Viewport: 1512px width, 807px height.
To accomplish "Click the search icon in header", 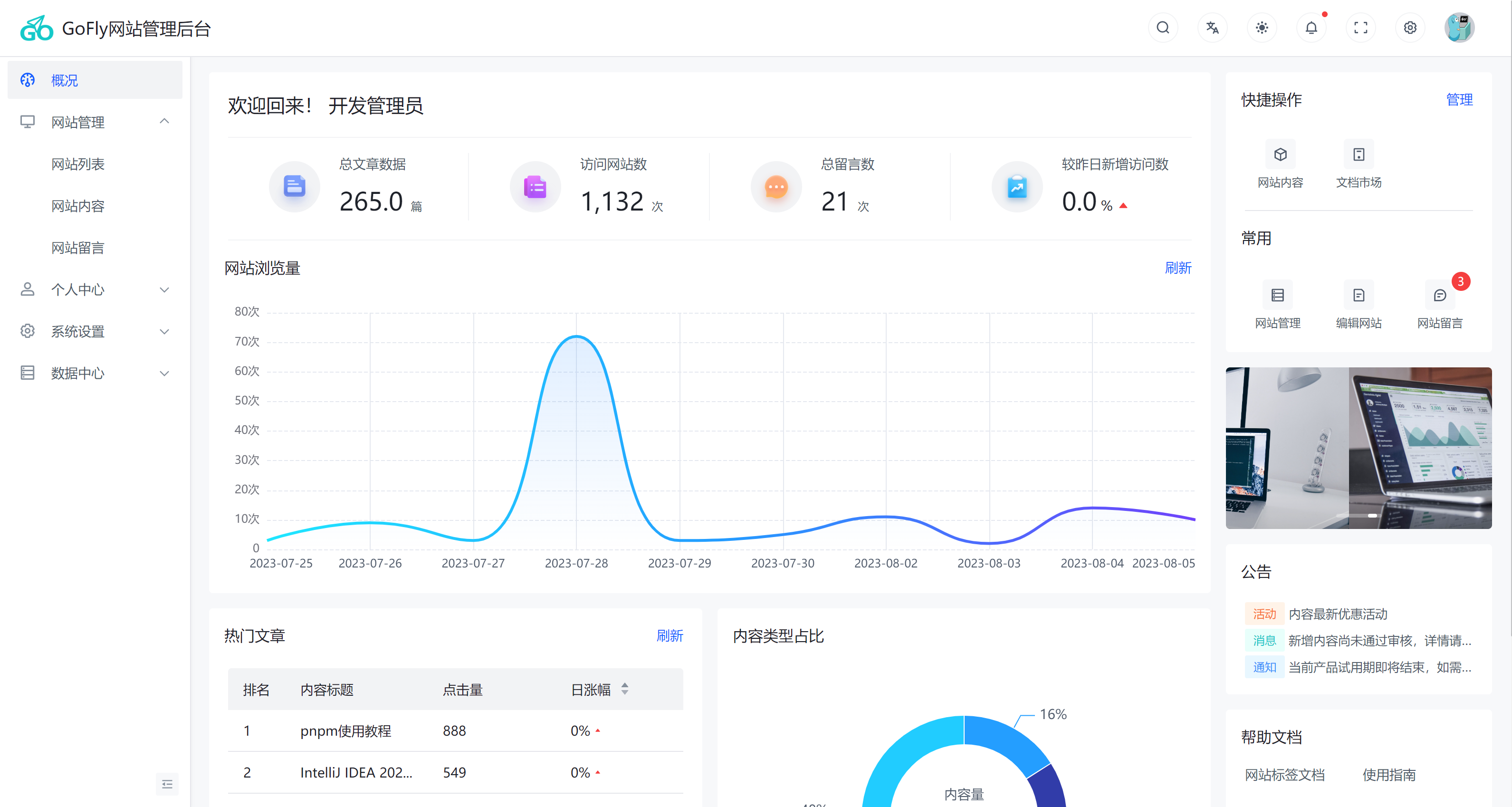I will 1163,28.
